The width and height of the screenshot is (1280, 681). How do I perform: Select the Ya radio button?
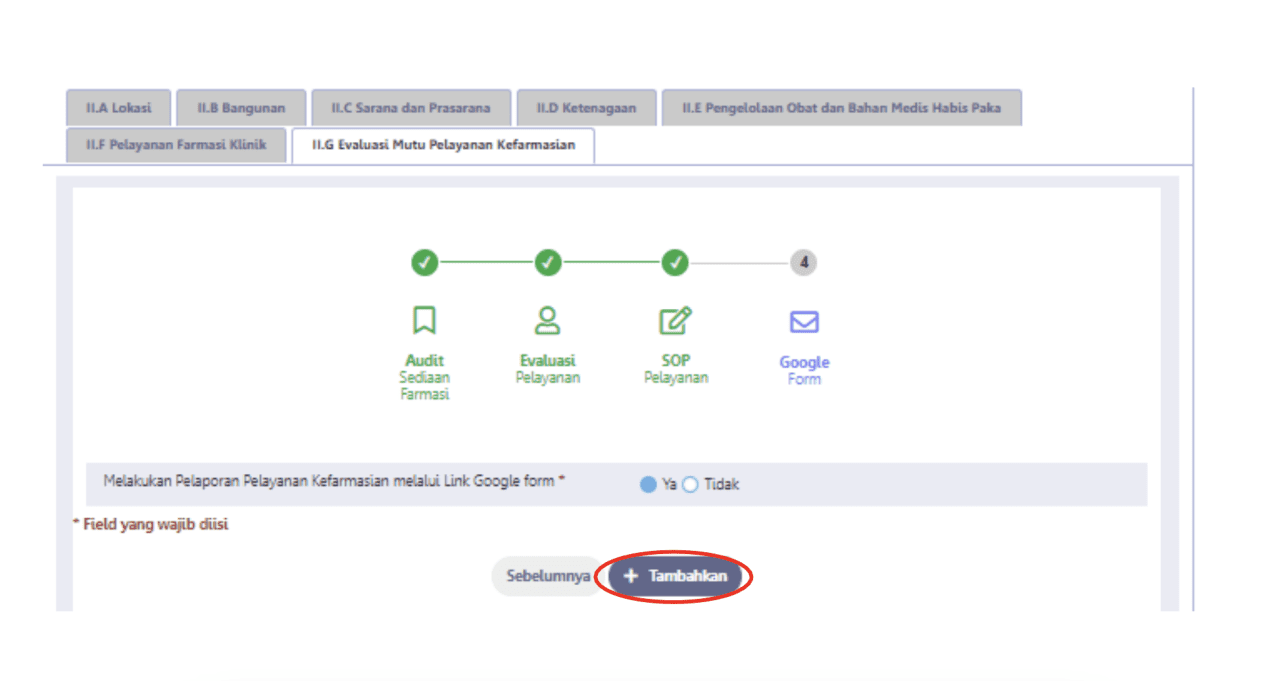click(x=648, y=485)
